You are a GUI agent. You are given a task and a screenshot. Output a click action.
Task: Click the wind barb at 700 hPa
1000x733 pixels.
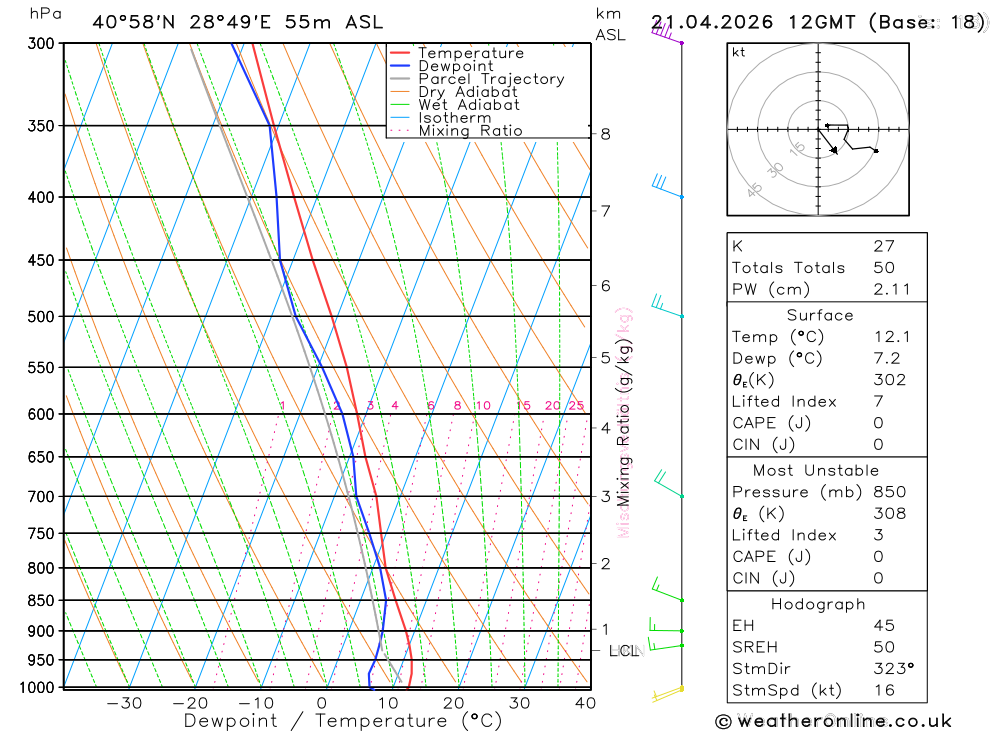coord(668,485)
